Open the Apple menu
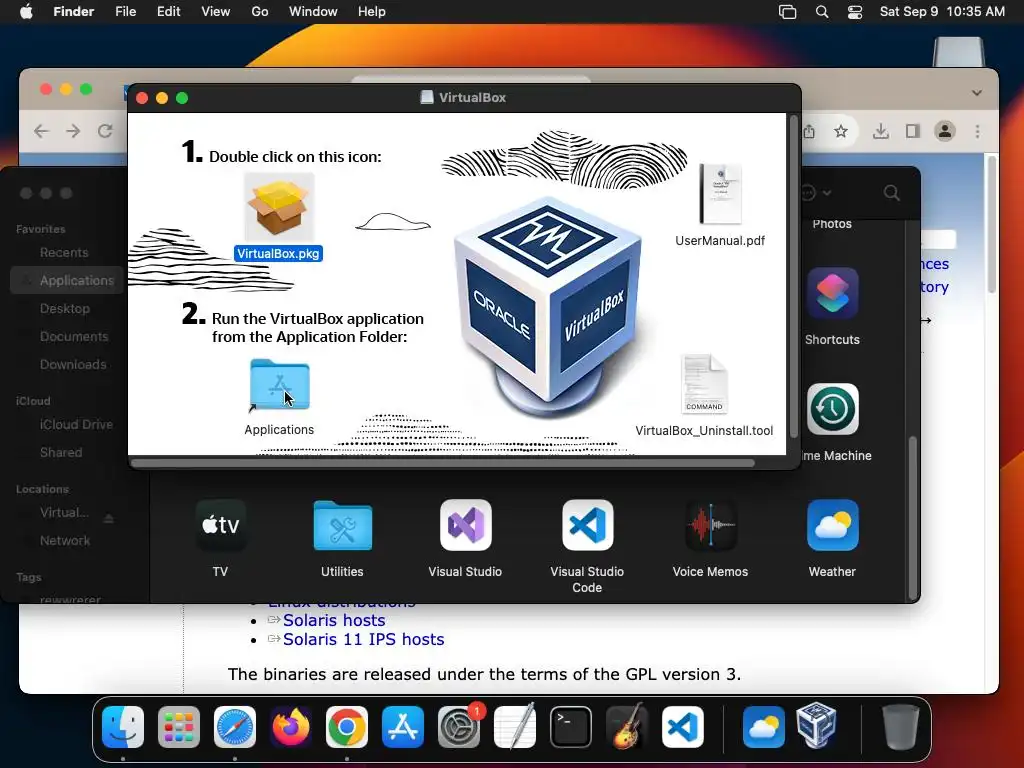Viewport: 1024px width, 768px height. click(x=26, y=12)
